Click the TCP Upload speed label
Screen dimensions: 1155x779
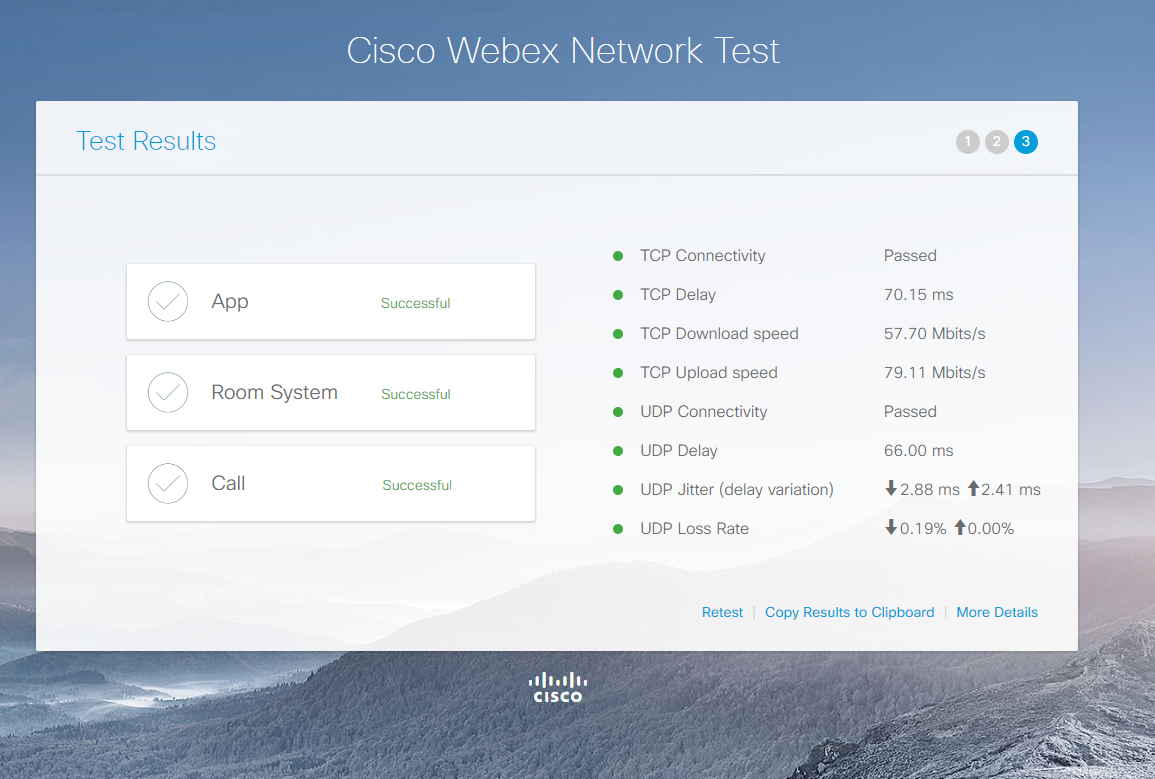(709, 373)
